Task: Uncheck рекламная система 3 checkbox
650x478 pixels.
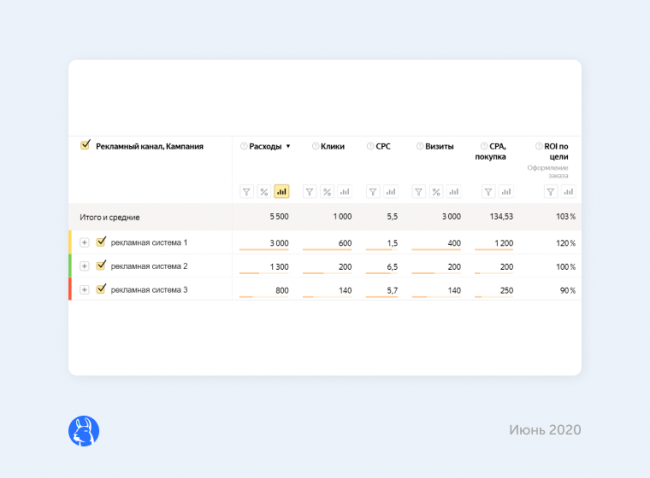Action: pyautogui.click(x=101, y=289)
